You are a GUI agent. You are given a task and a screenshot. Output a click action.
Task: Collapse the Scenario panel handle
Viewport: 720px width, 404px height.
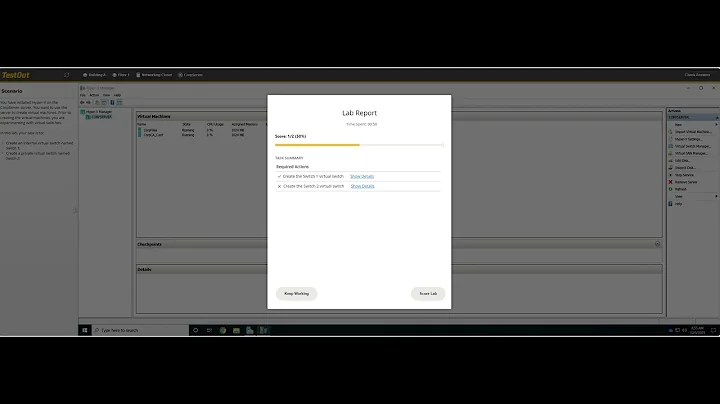(75, 209)
